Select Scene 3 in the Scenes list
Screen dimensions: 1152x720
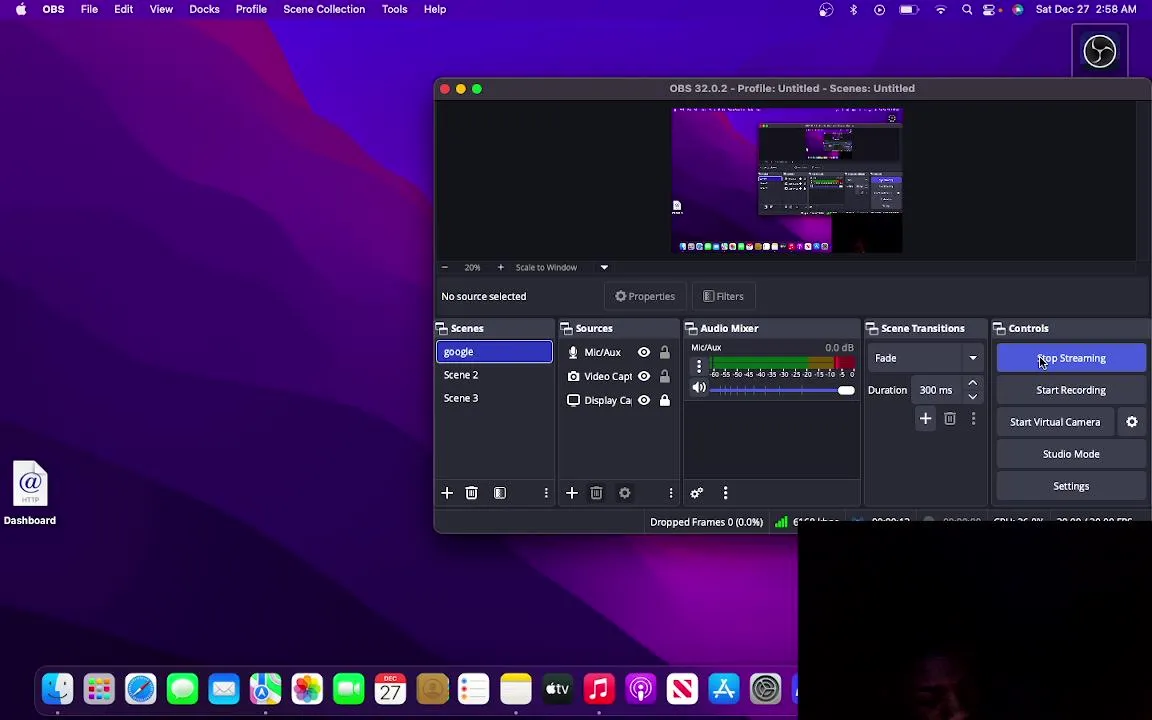click(494, 398)
